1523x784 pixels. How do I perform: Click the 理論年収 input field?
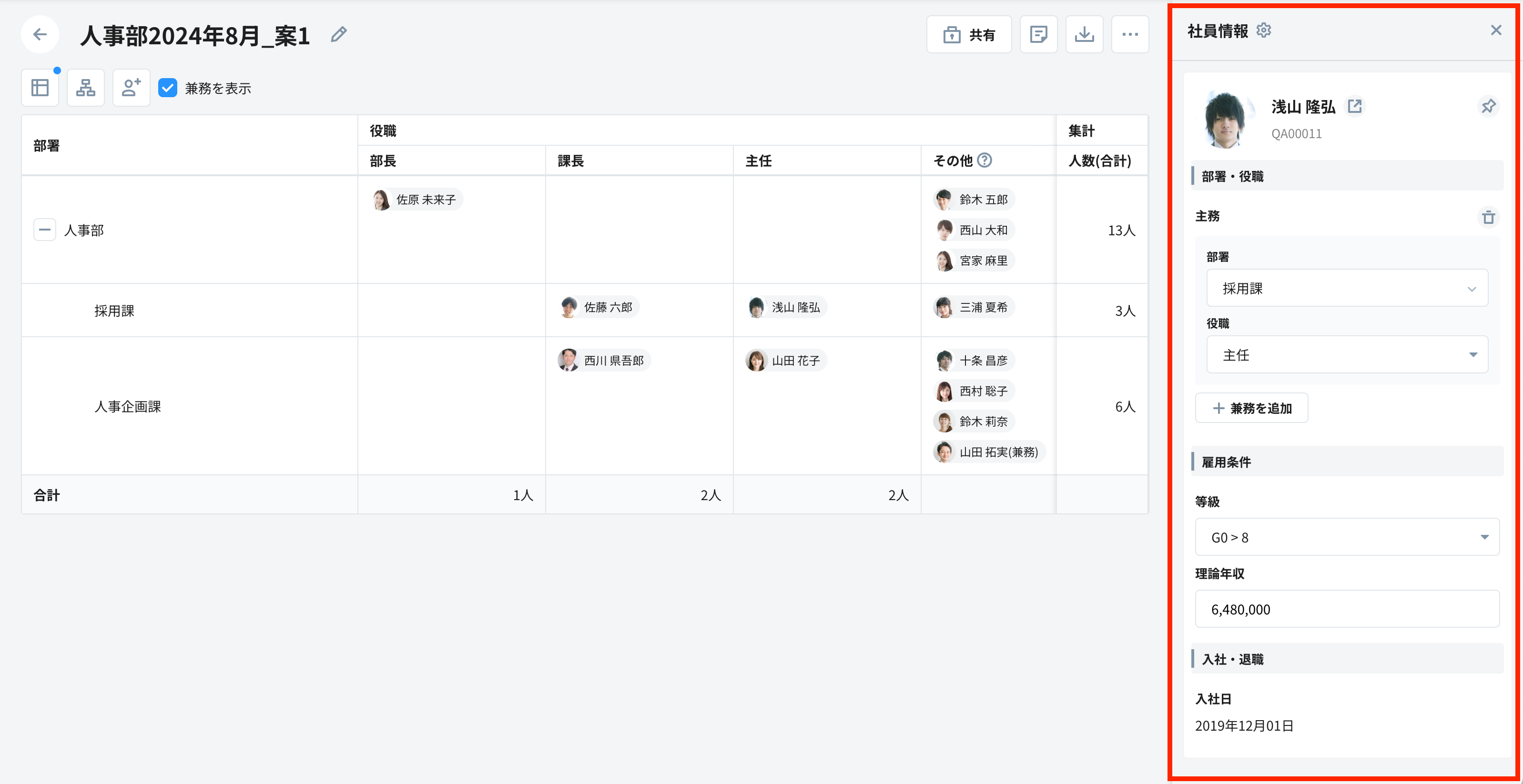[x=1347, y=609]
